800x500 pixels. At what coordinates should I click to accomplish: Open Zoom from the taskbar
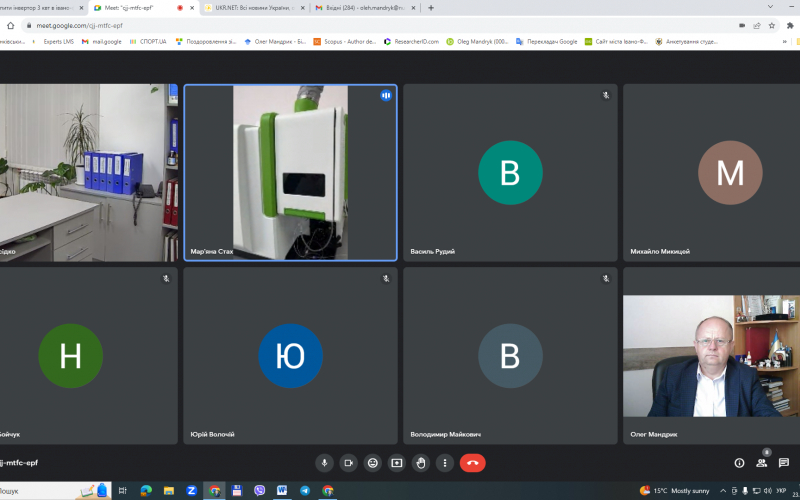pyautogui.click(x=192, y=491)
